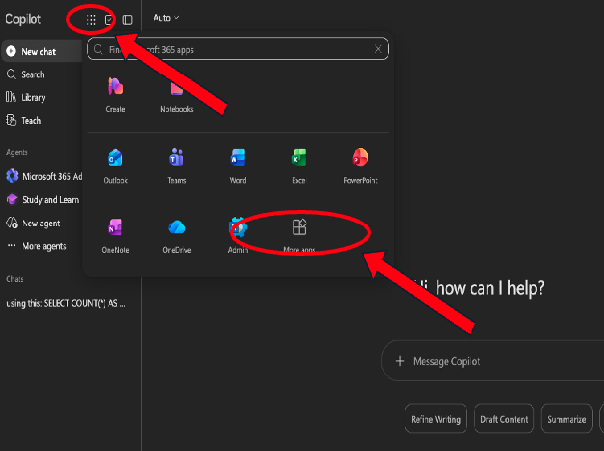Click the Teach icon in sidebar
604x451 pixels.
[x=11, y=120]
